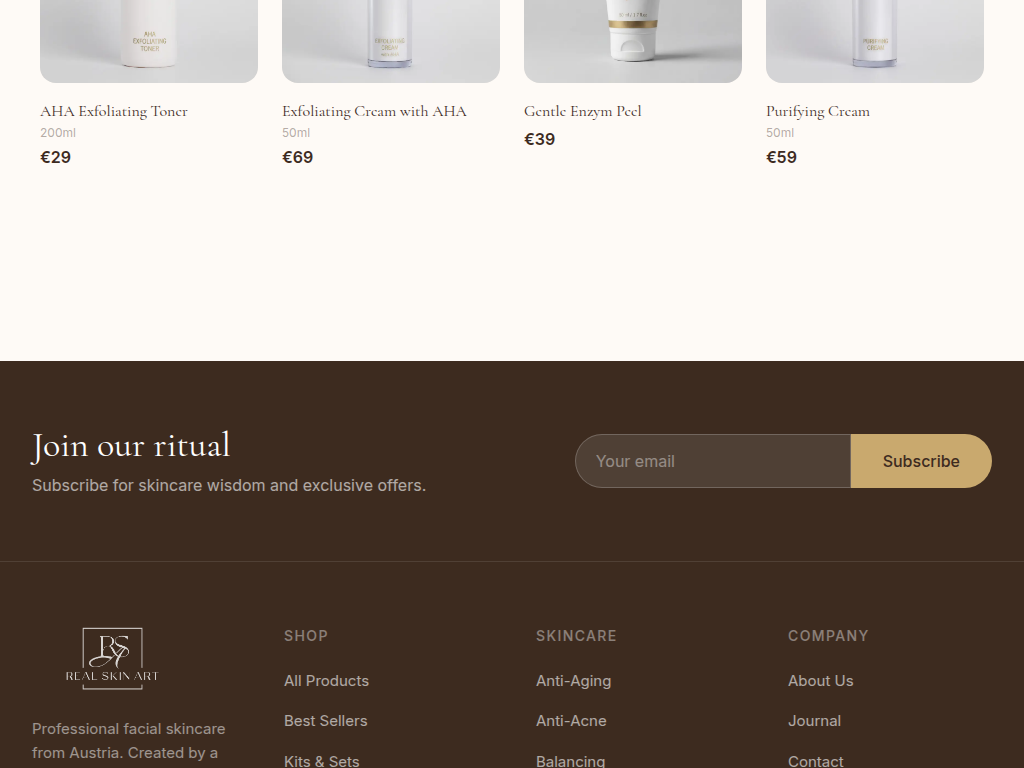Viewport: 1024px width, 768px height.
Task: Go to All Products in footer
Action: click(x=327, y=680)
